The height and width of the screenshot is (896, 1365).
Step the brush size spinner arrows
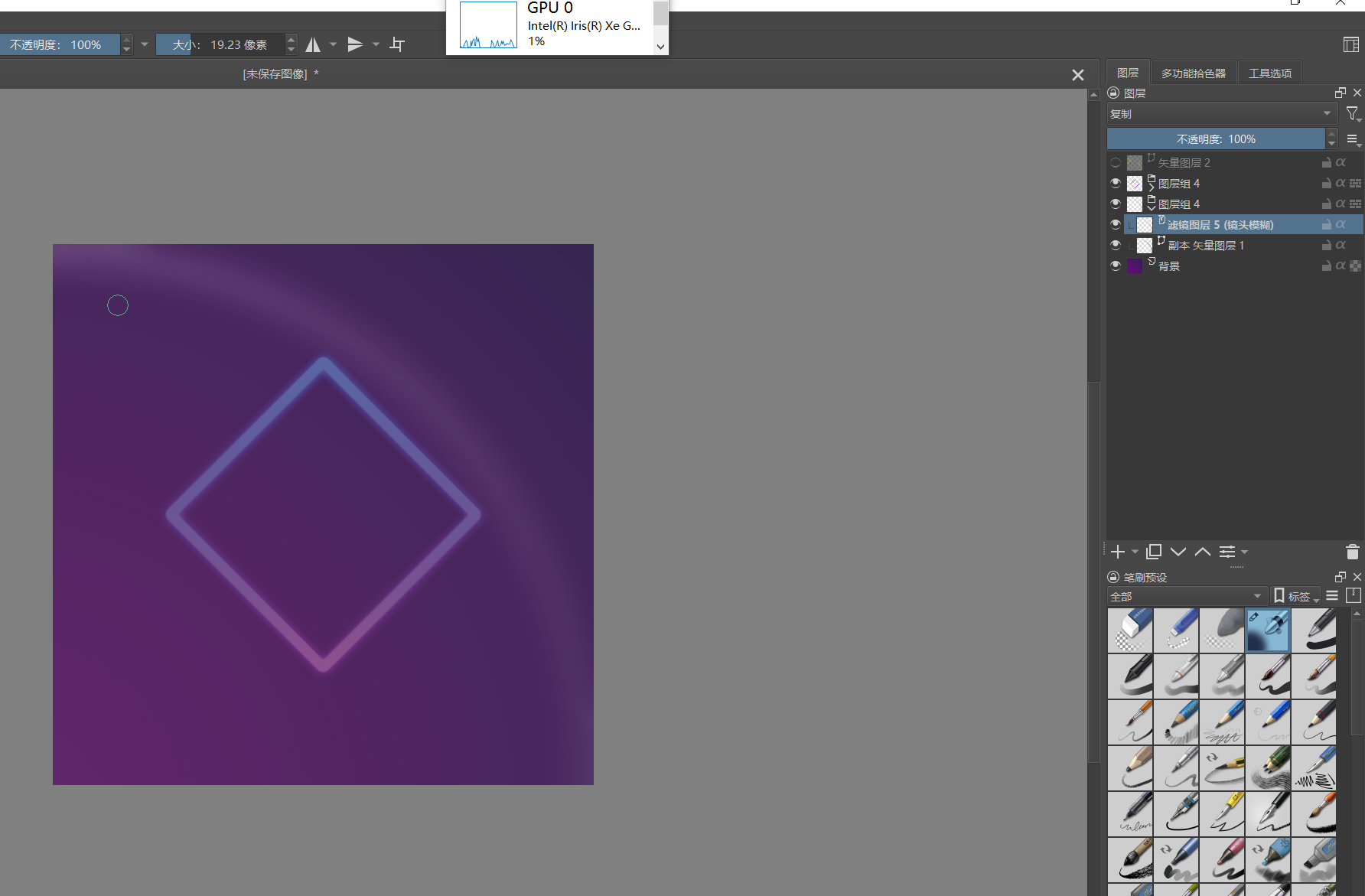[x=291, y=44]
